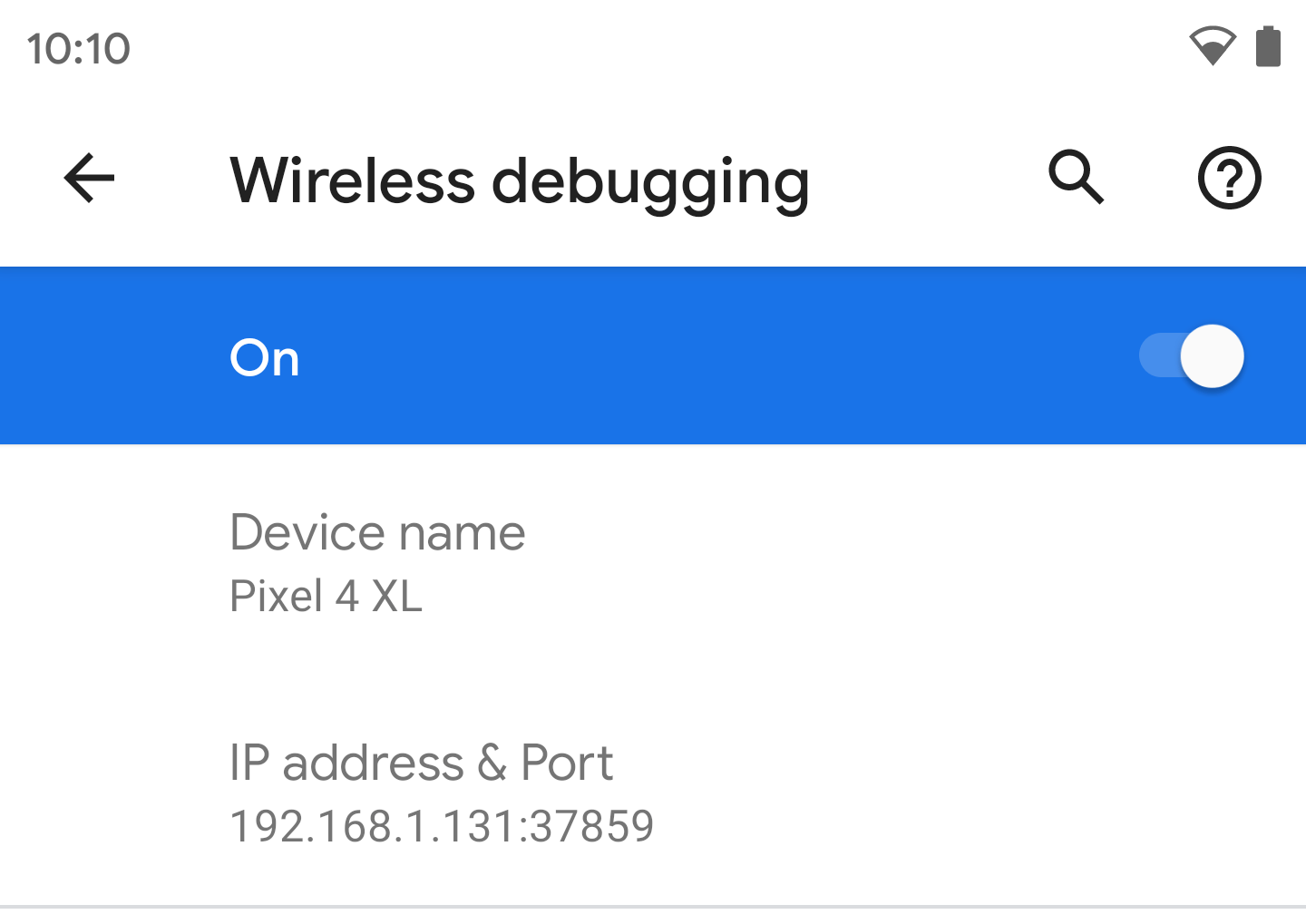Tap the 192.168.1.131:37859 address text
Viewport: 1306px width, 924px height.
[442, 826]
